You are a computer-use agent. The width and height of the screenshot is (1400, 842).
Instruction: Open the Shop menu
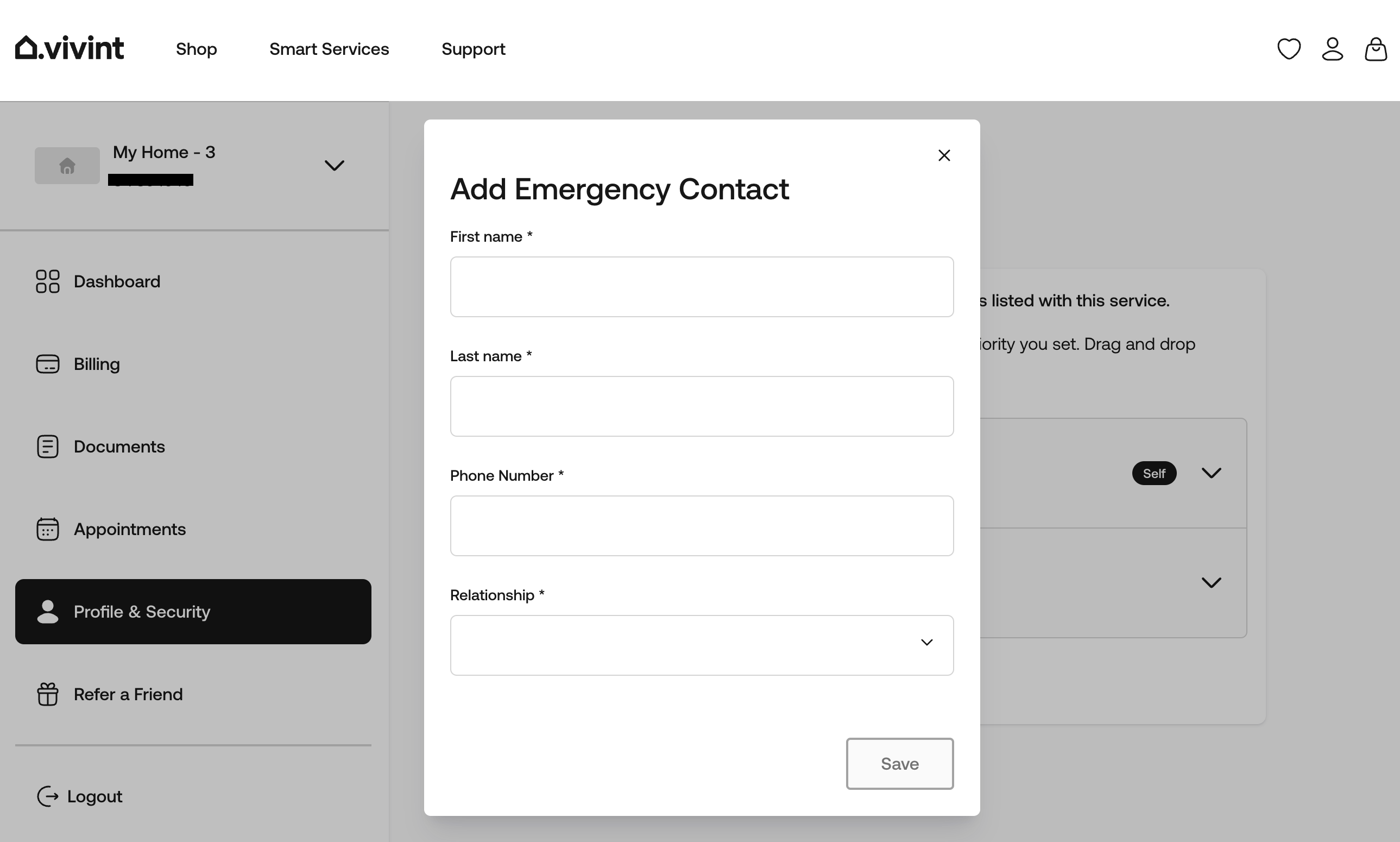click(196, 49)
